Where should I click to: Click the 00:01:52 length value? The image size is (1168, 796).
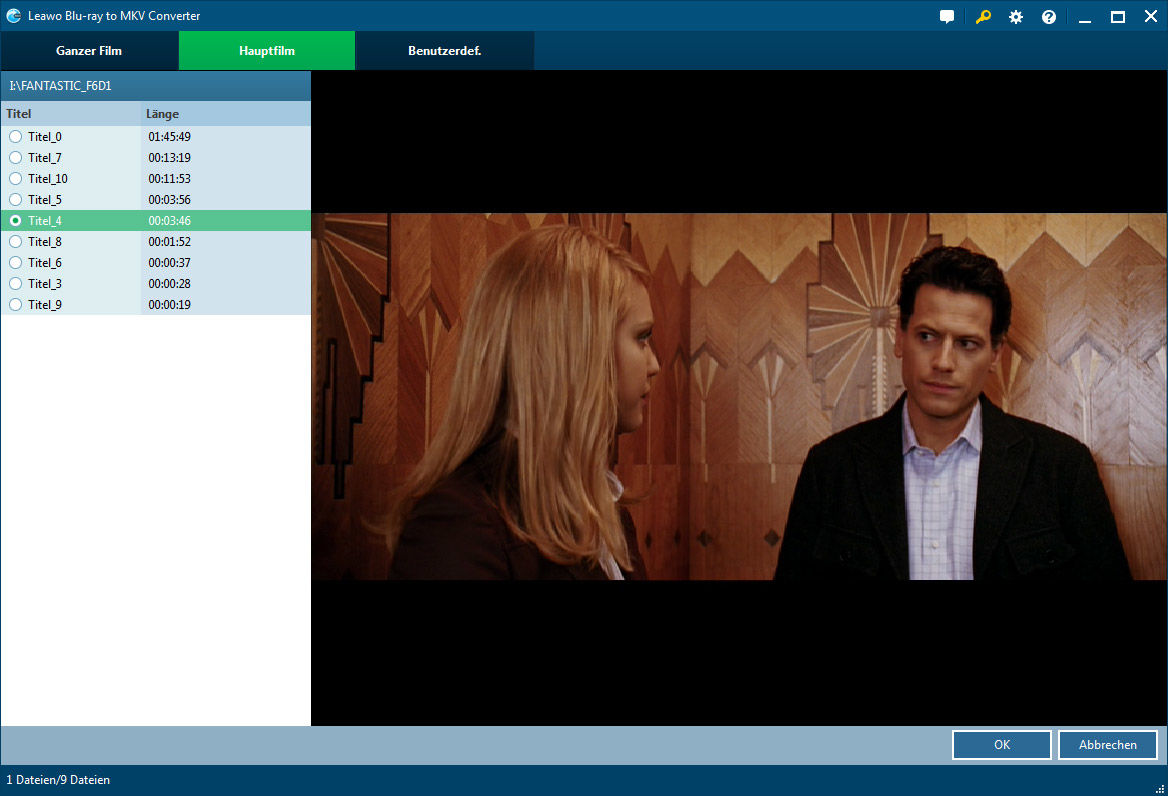pyautogui.click(x=169, y=241)
